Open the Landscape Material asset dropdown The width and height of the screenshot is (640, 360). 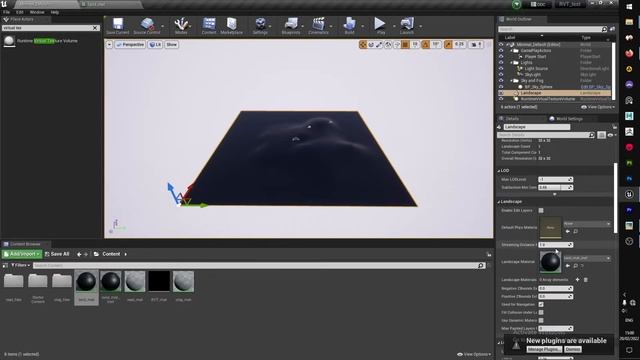click(x=587, y=258)
